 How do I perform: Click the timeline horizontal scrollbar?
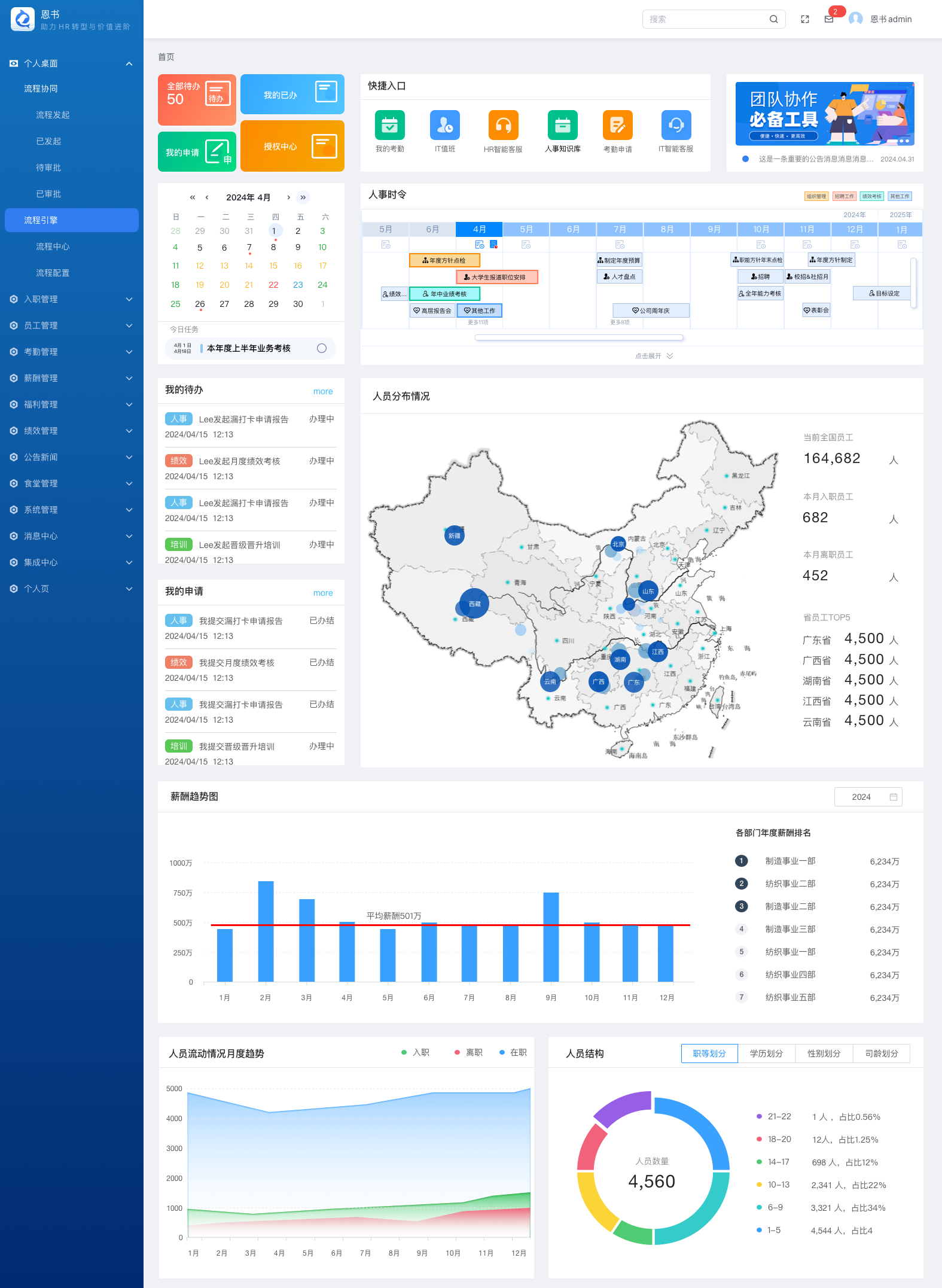tap(578, 337)
